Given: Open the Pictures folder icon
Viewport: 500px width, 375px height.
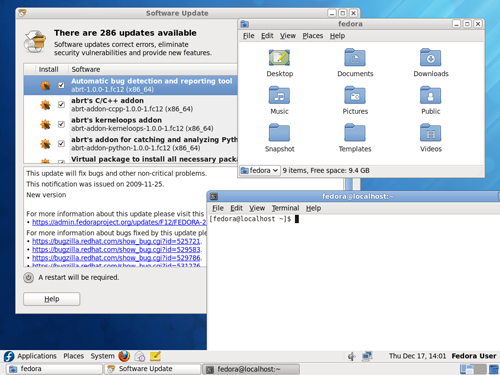Looking at the screenshot, I should point(355,95).
